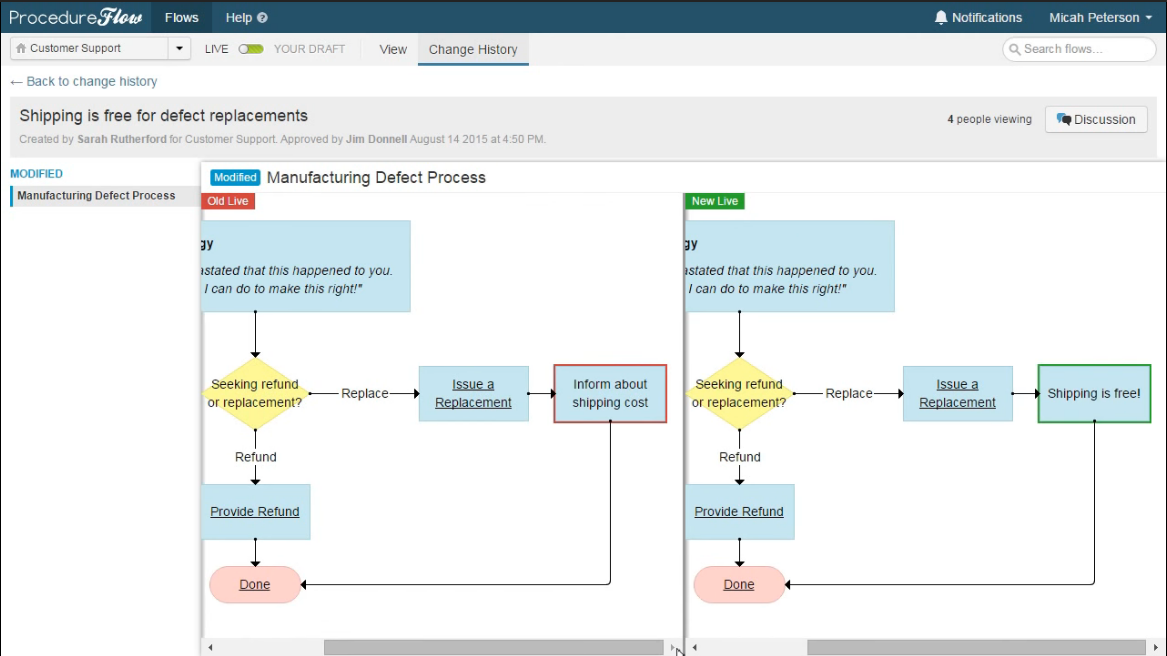Click Issue a Replacement link in Old Live
Viewport: 1167px width, 656px height.
pyautogui.click(x=473, y=393)
